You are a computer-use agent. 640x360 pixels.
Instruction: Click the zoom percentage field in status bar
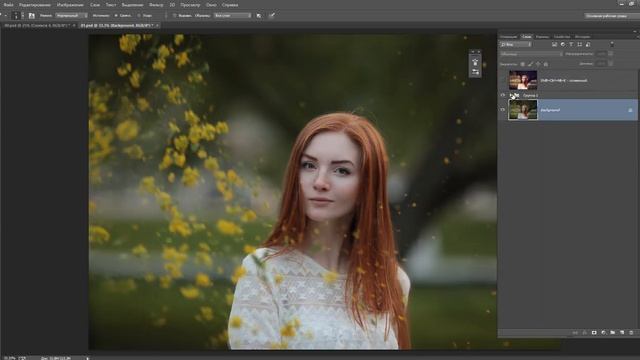[9, 358]
